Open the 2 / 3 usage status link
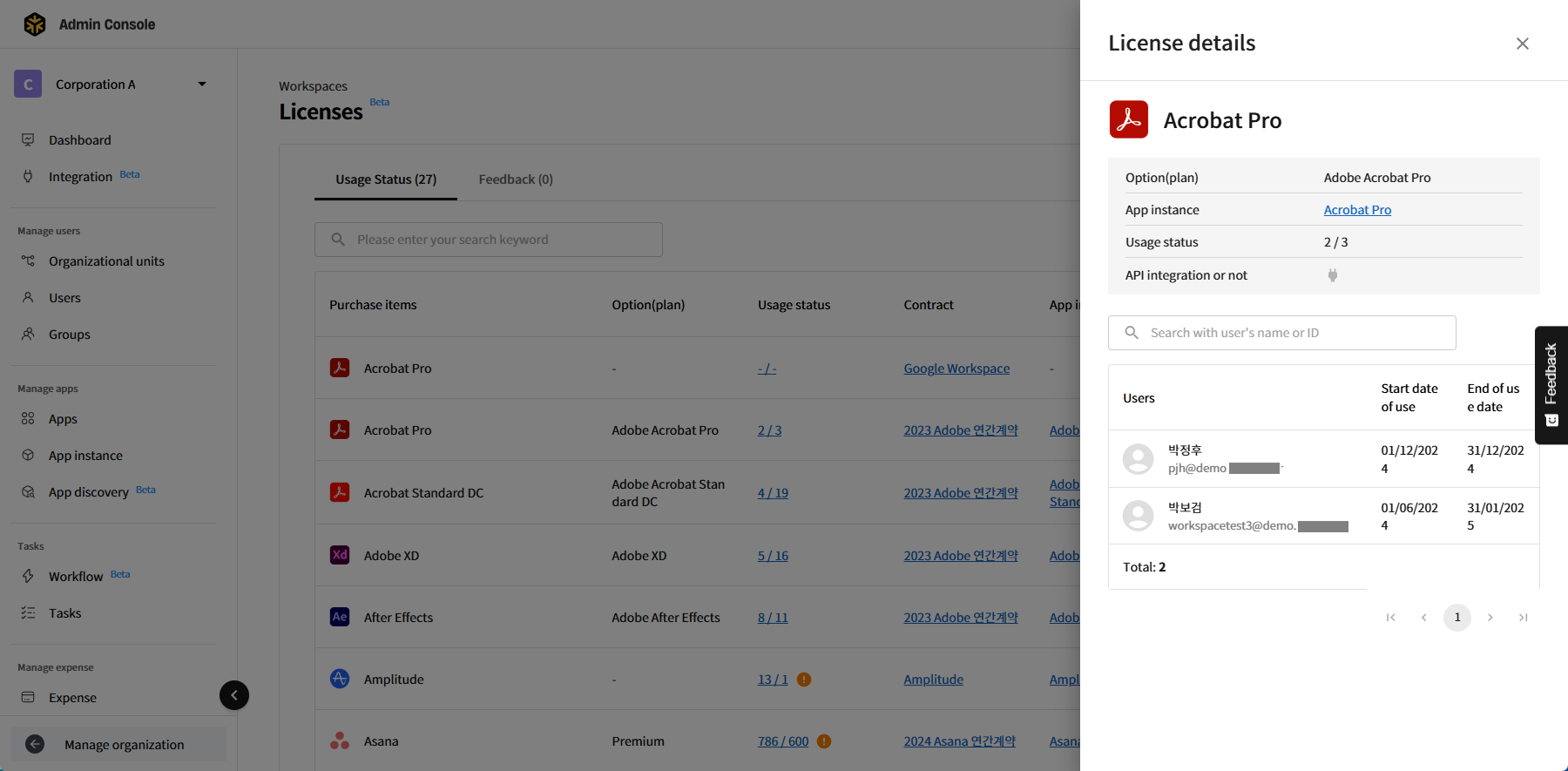 769,430
